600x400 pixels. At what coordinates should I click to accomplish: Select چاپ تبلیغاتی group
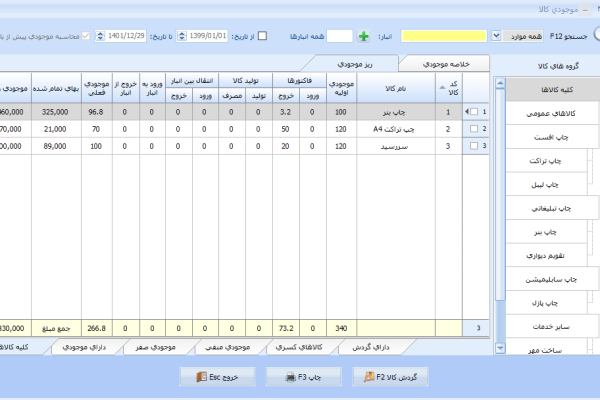coord(552,208)
